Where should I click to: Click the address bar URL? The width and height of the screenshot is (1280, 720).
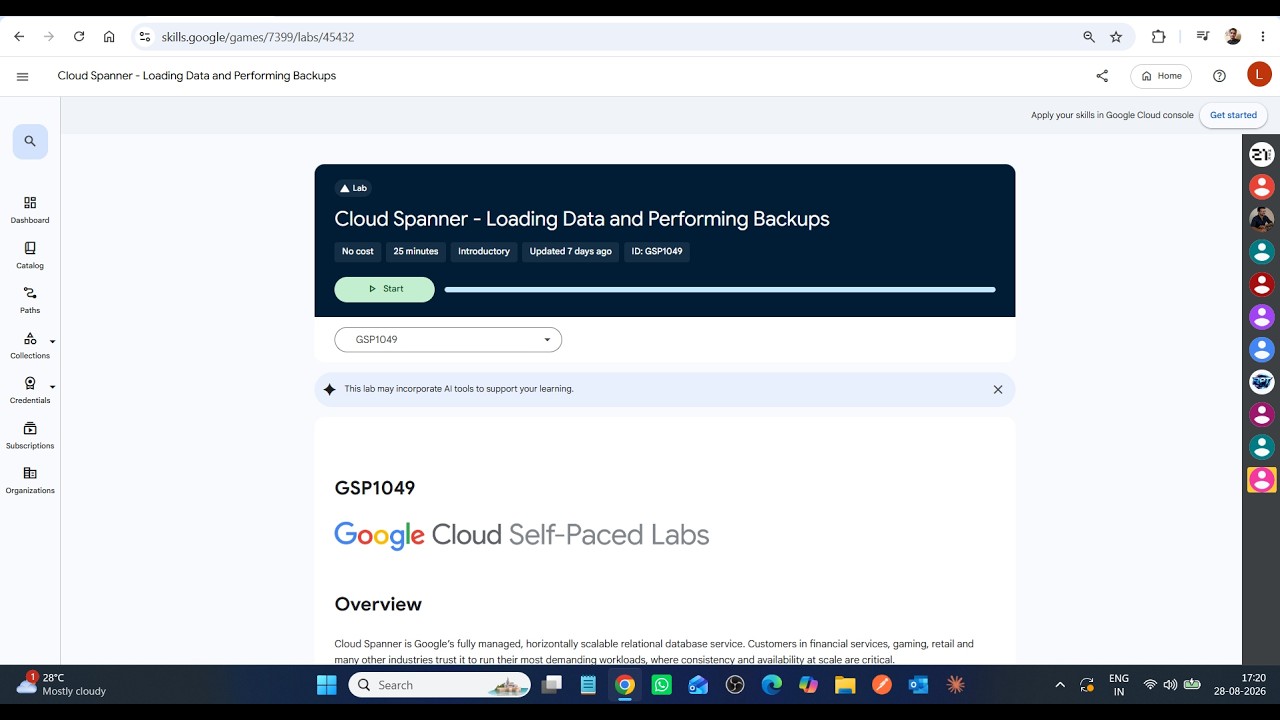(258, 37)
